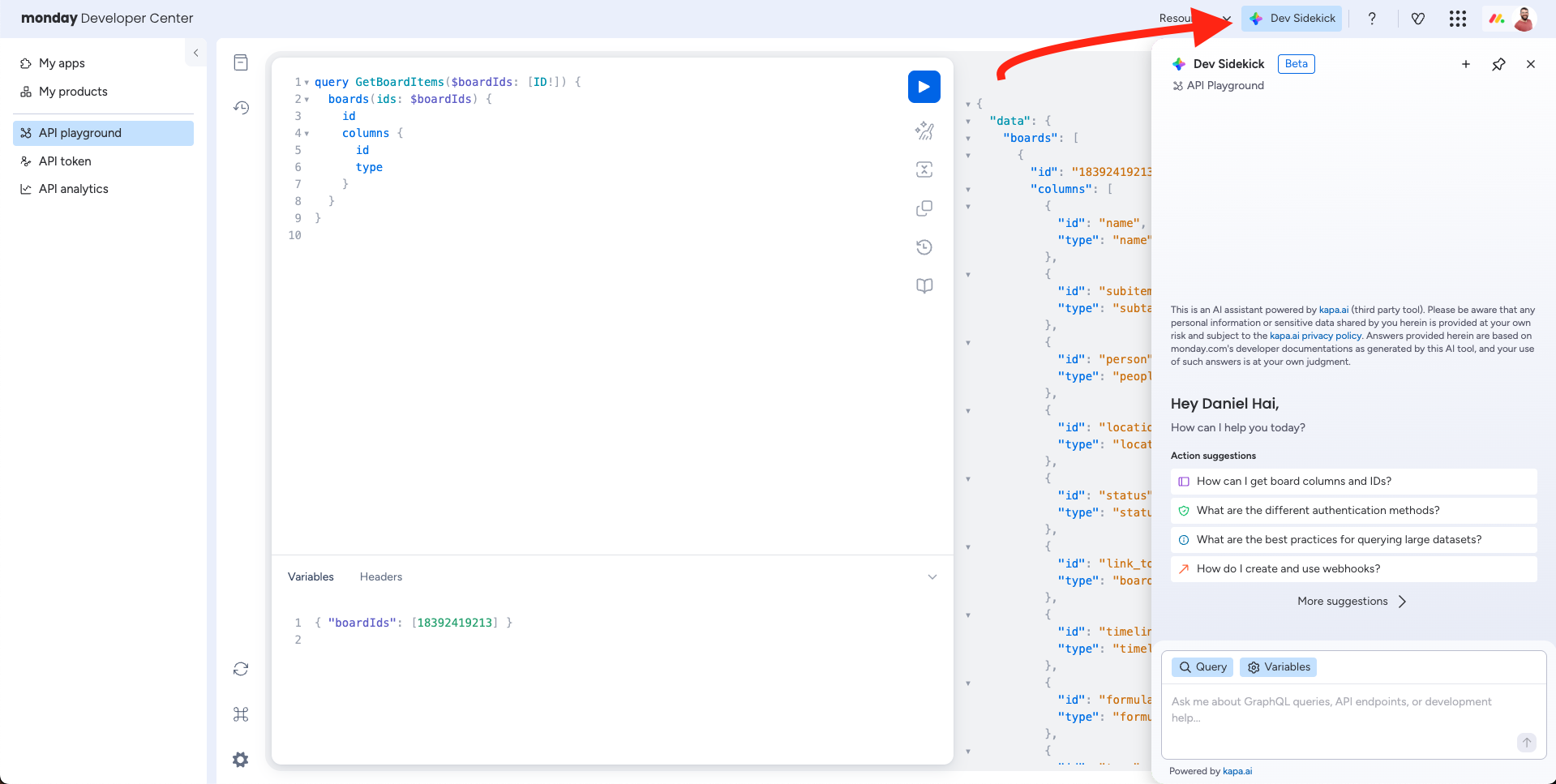Start a new Dev Sidekick chat with plus

[1466, 64]
